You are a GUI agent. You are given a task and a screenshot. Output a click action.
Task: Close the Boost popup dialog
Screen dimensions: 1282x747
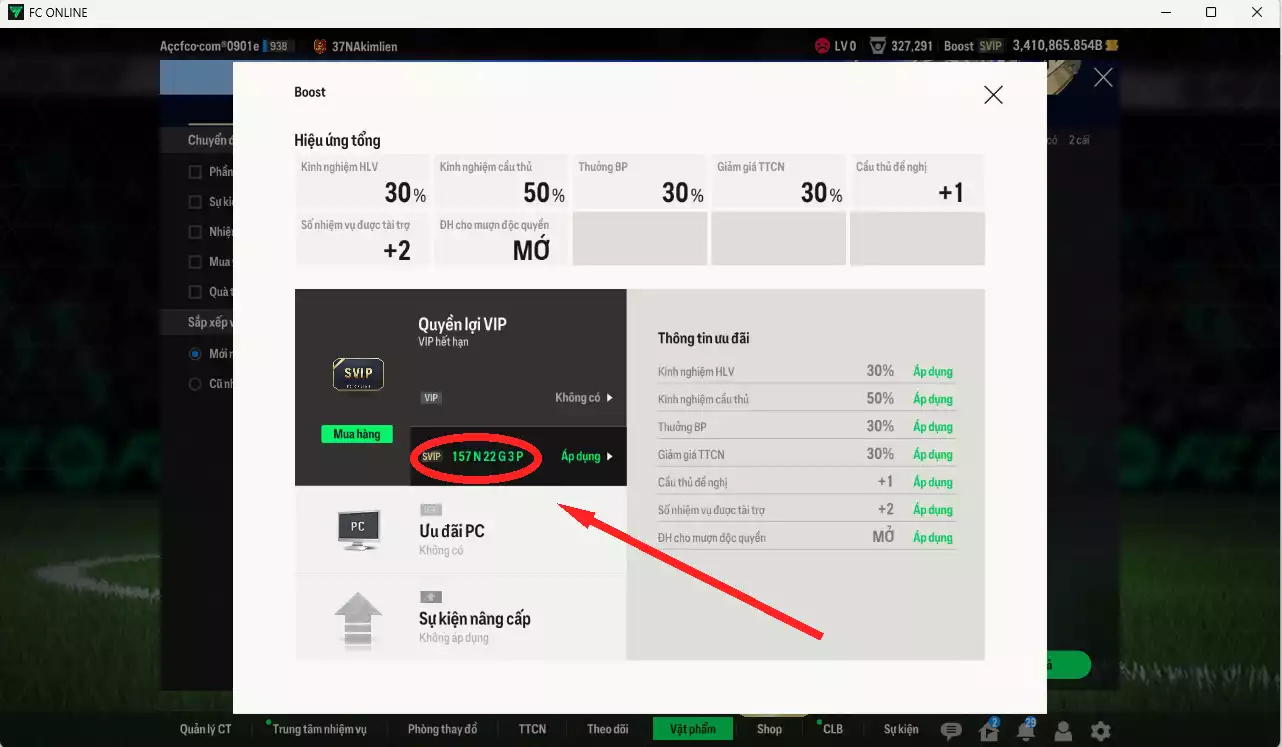(x=992, y=95)
